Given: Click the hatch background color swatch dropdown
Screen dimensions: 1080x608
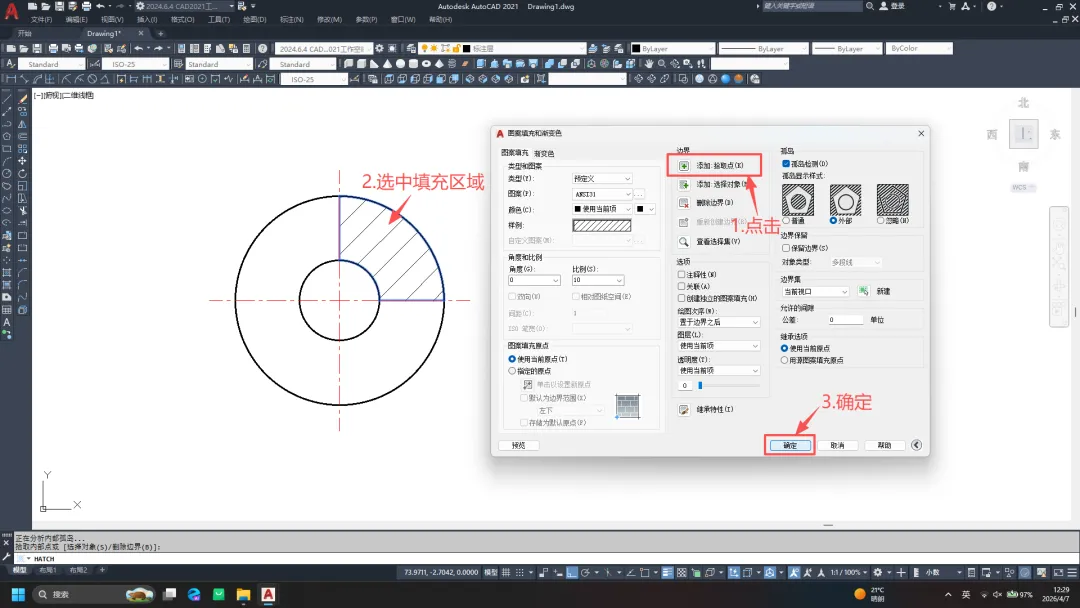Looking at the screenshot, I should coord(645,209).
